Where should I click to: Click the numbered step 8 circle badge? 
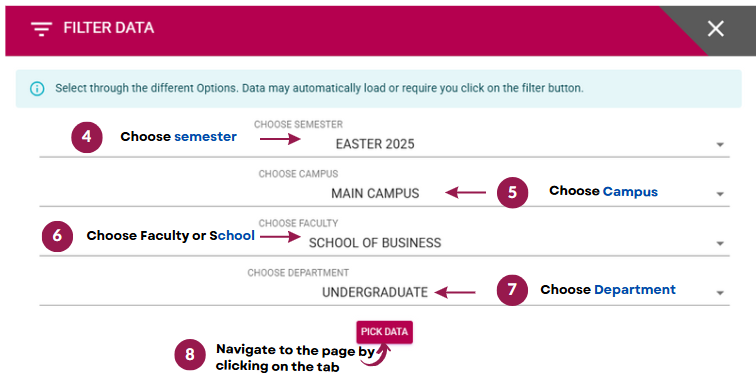click(190, 355)
